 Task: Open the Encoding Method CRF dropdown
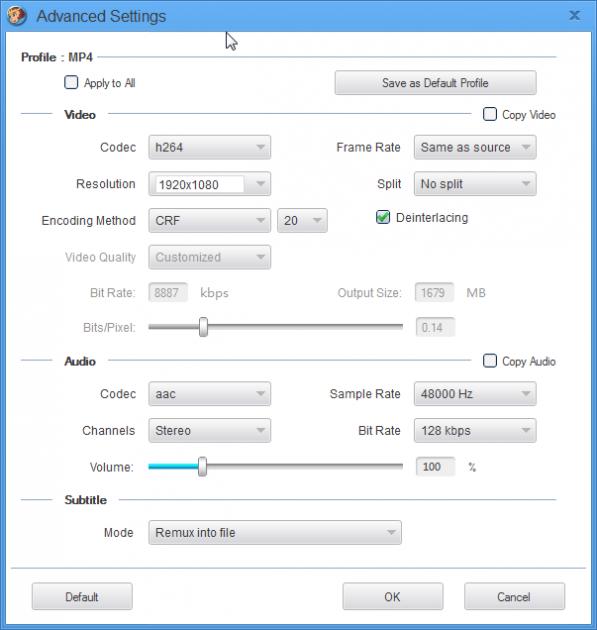tap(209, 220)
